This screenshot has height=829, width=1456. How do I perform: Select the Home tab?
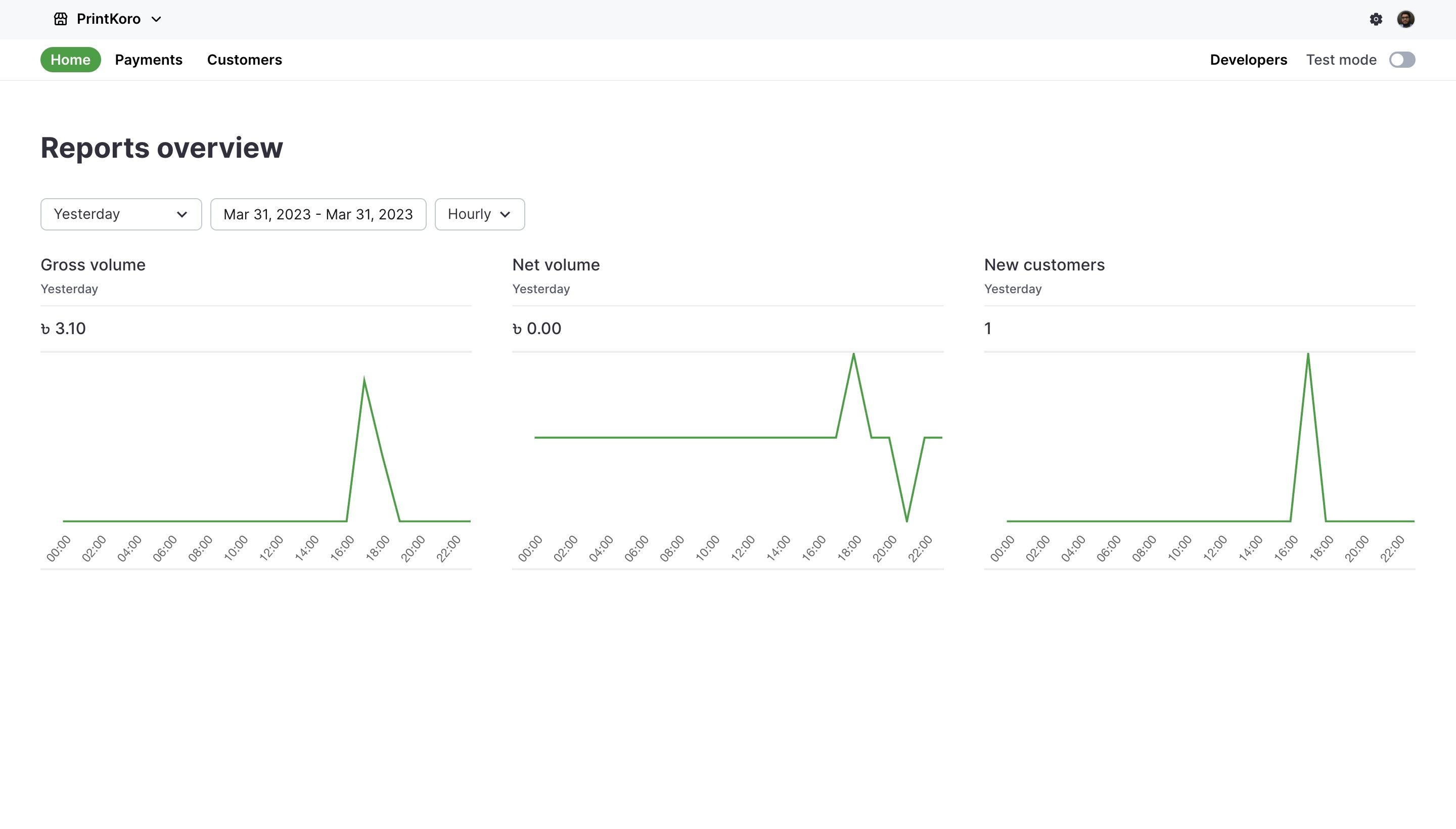(x=71, y=59)
